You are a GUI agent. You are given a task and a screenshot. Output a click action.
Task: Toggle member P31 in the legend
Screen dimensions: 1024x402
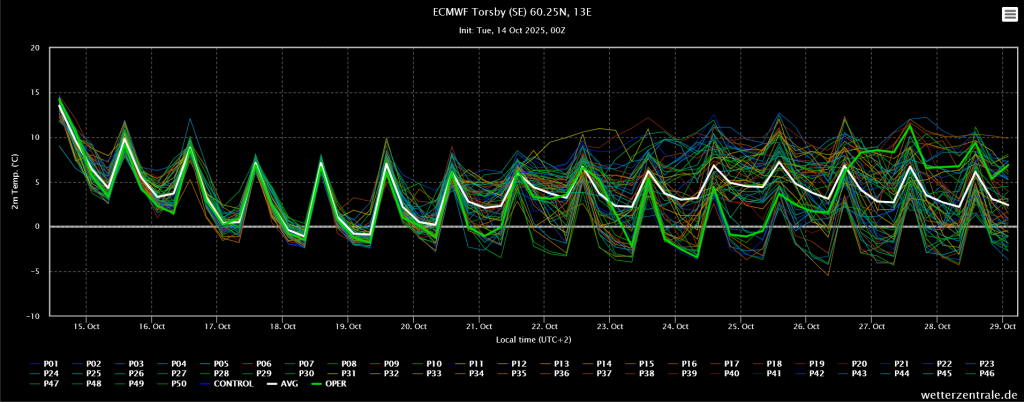341,373
